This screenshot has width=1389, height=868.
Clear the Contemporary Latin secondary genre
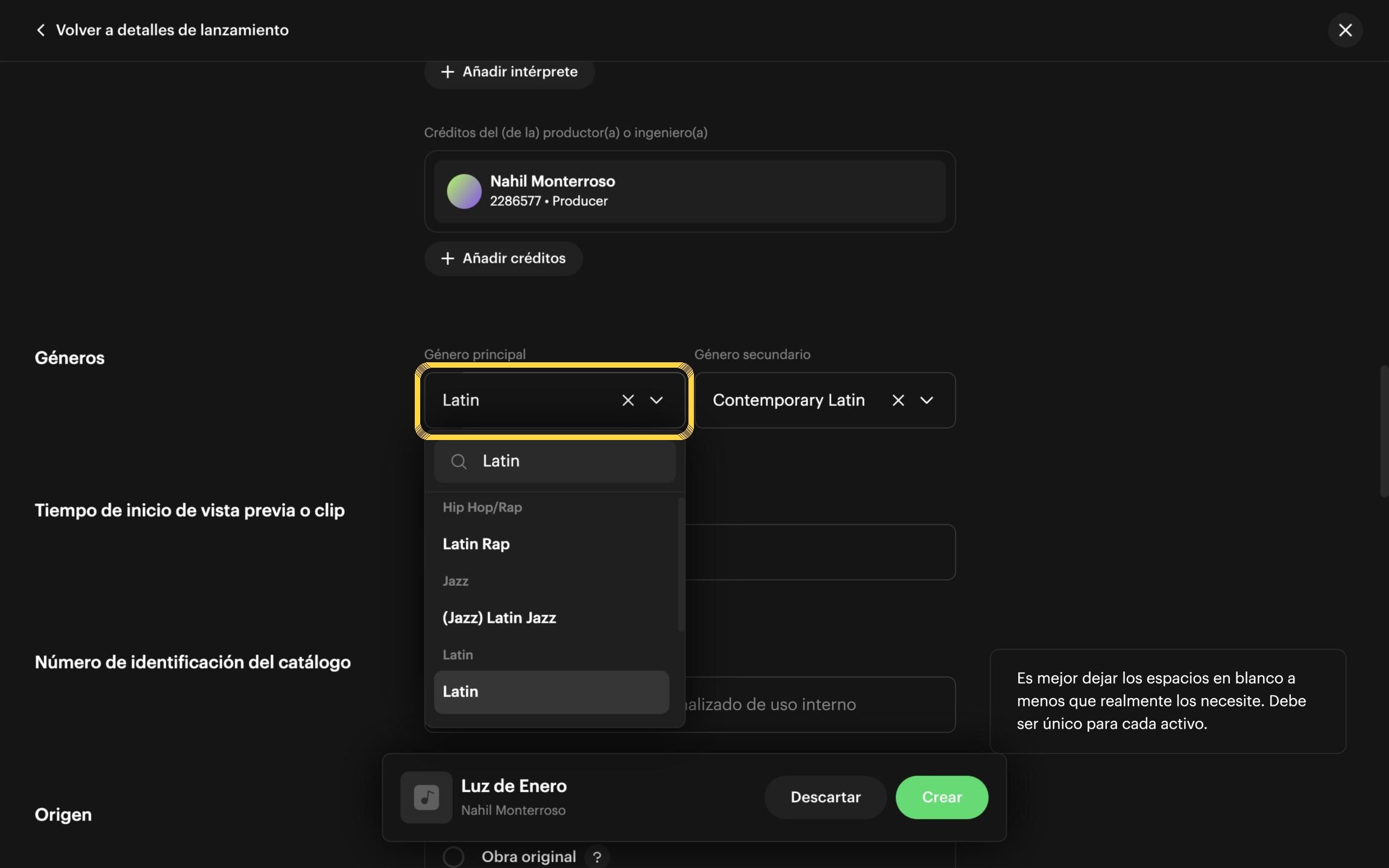[898, 400]
